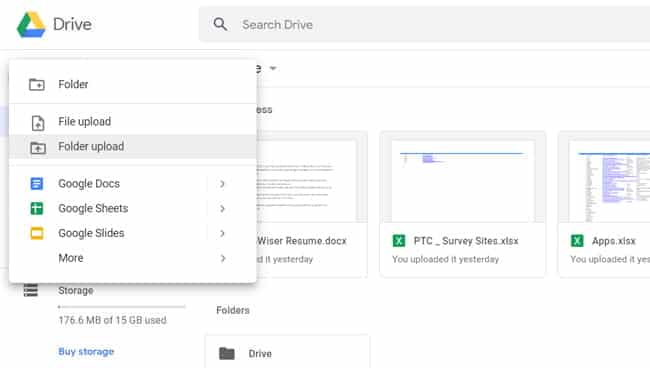This screenshot has height=368, width=650.
Task: Select File upload menu entry
Action: pyautogui.click(x=133, y=122)
